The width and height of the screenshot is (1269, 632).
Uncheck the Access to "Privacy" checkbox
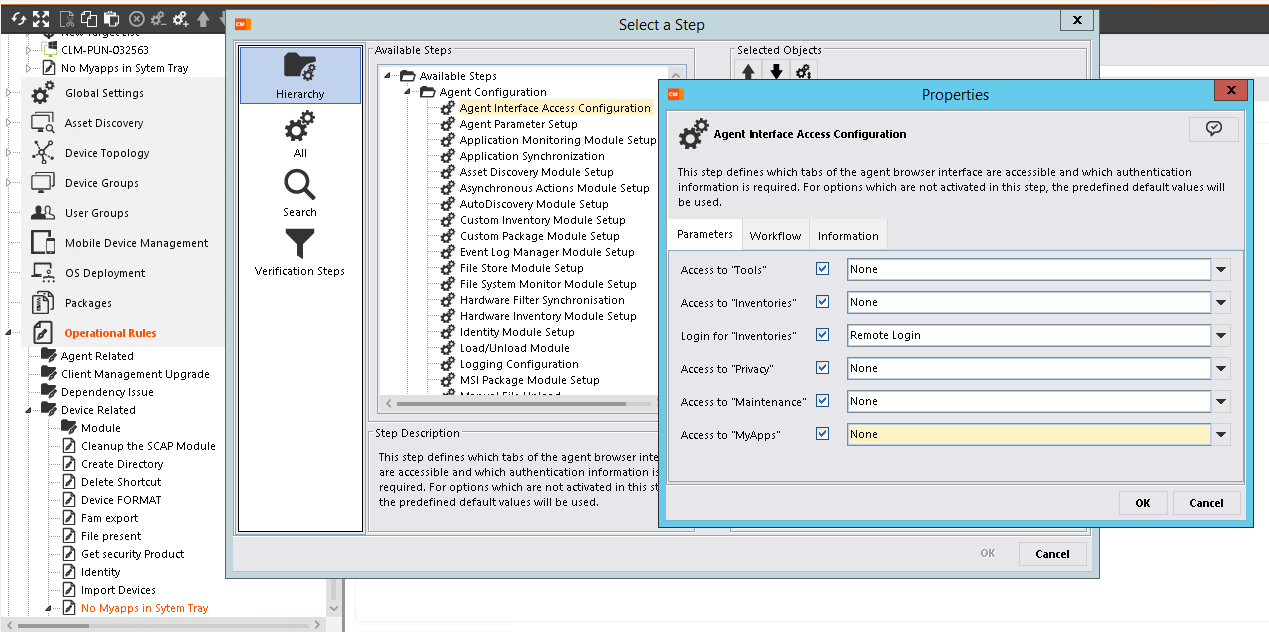(823, 368)
